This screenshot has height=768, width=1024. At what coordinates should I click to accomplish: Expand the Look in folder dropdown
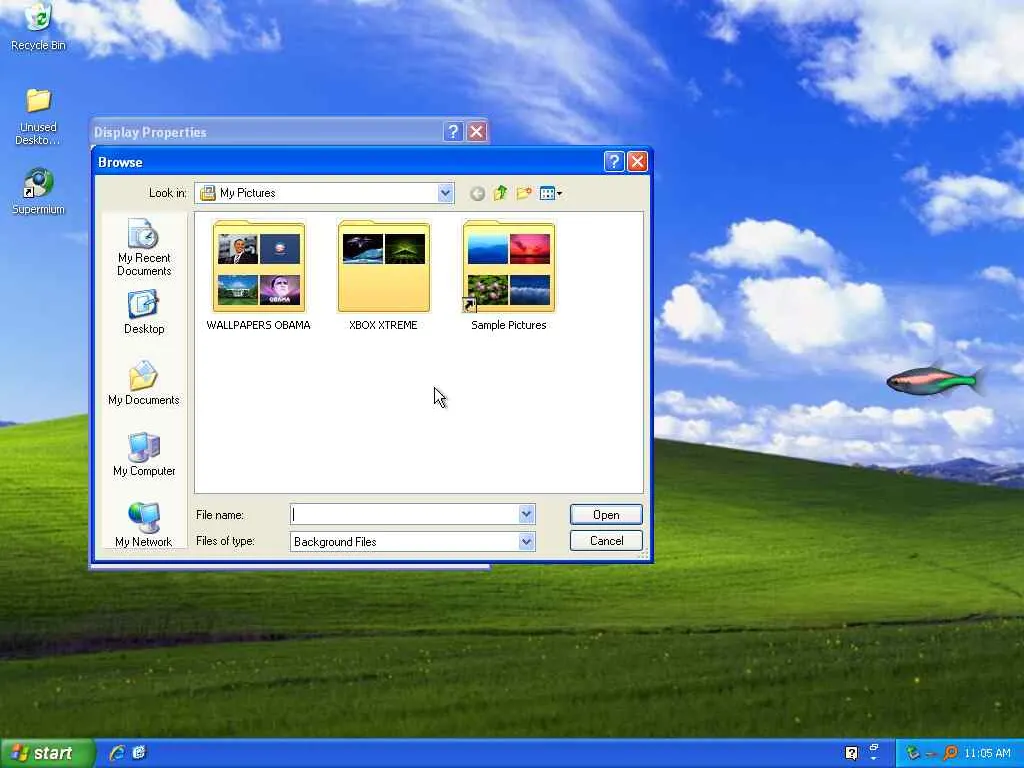[445, 193]
